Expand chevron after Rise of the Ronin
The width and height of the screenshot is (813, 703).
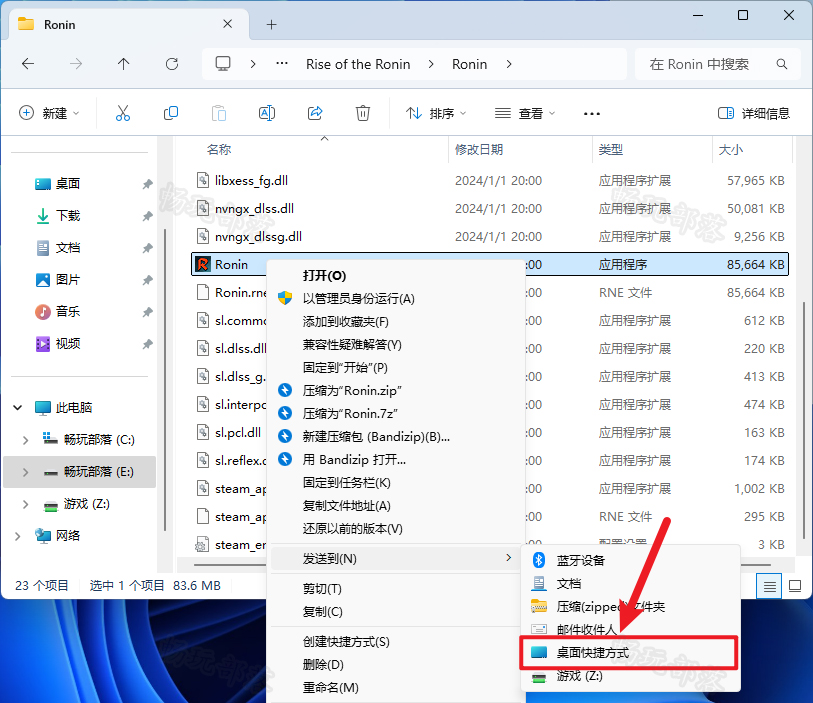point(431,64)
